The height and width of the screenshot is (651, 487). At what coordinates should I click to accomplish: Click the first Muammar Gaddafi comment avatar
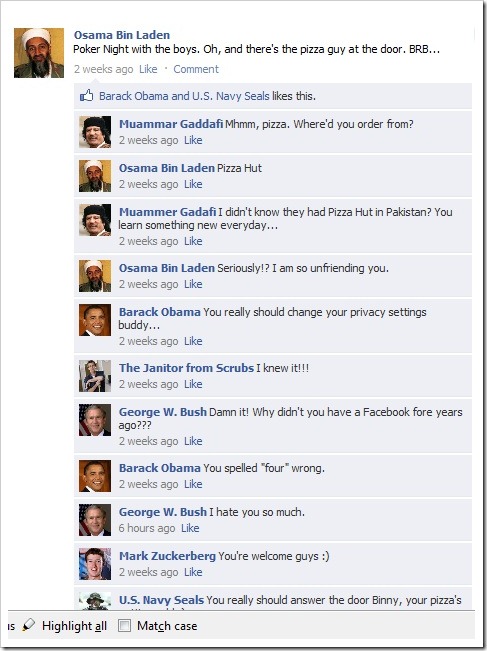tap(95, 132)
